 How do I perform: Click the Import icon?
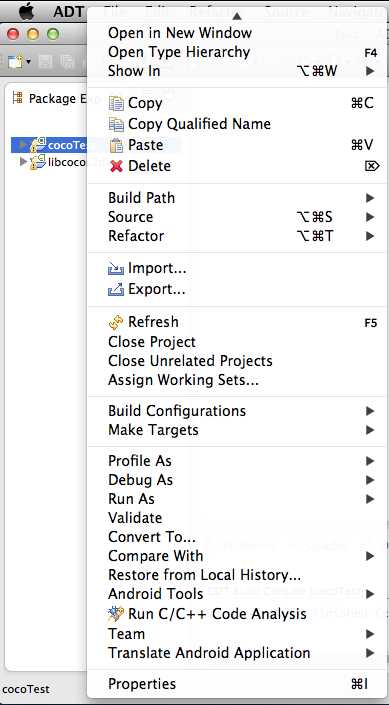(x=116, y=269)
